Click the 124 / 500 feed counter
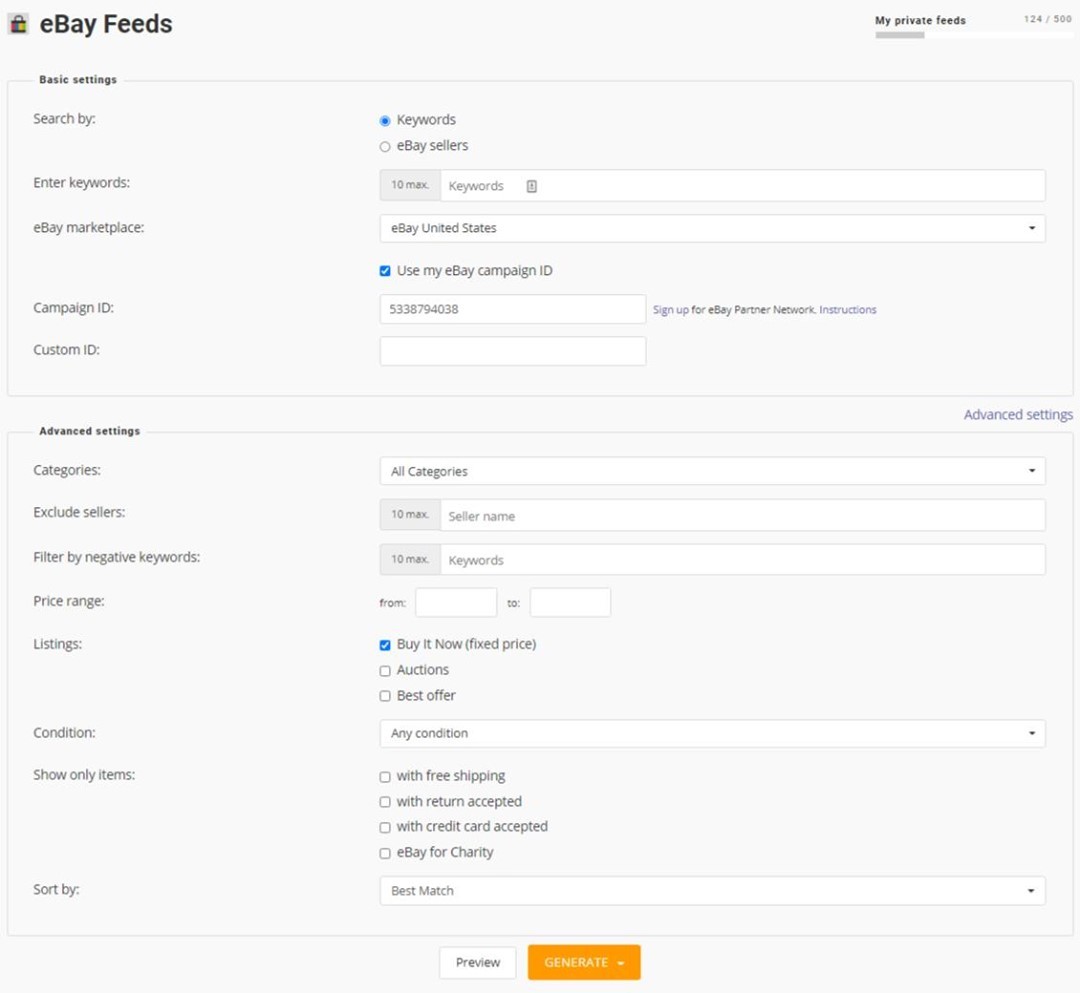1080x993 pixels. (x=1048, y=19)
